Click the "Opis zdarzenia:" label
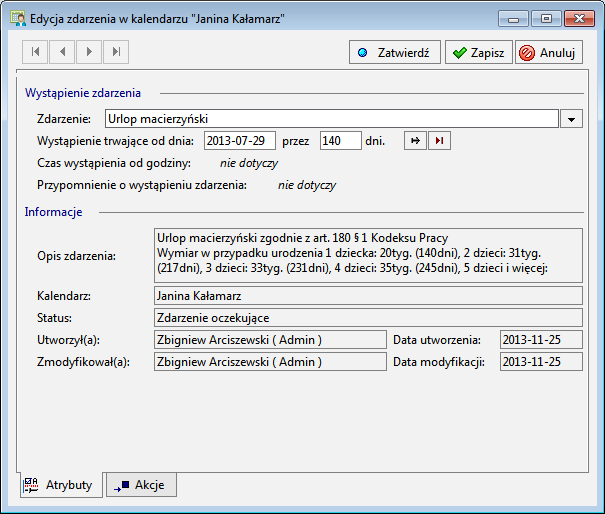Screen dimensions: 605x514 point(76,256)
